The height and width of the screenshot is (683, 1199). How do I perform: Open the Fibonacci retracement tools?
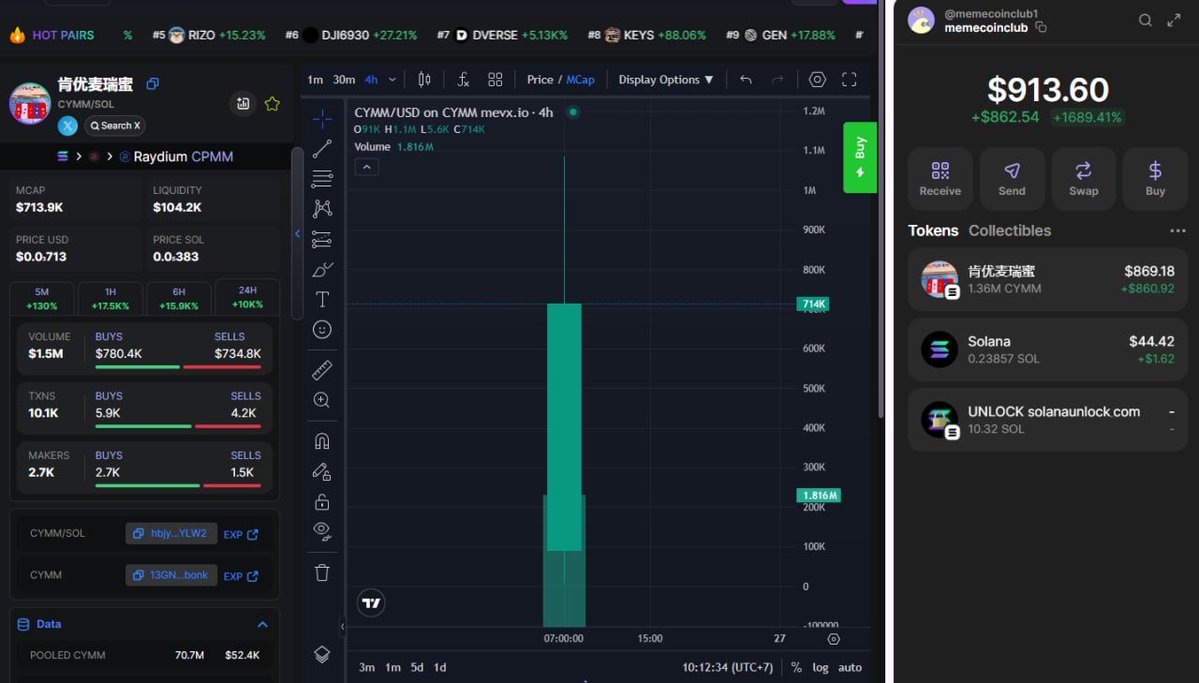(322, 179)
